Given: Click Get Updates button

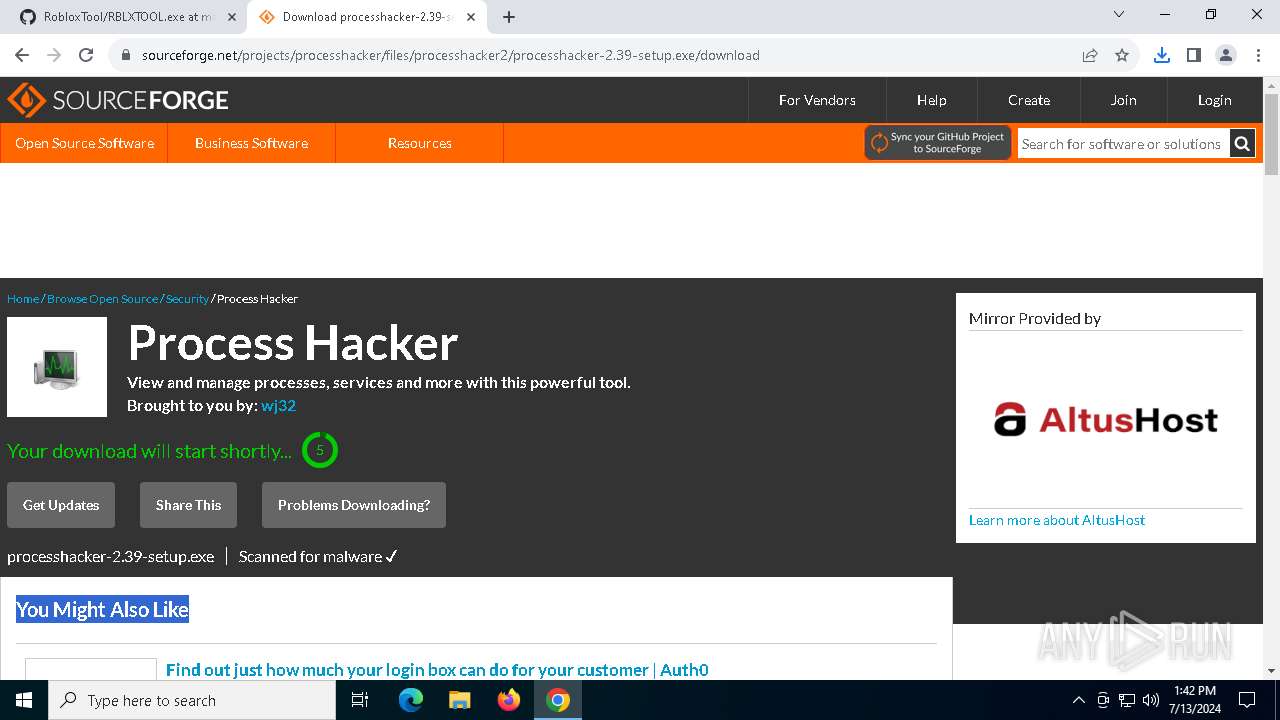Looking at the screenshot, I should click(61, 505).
